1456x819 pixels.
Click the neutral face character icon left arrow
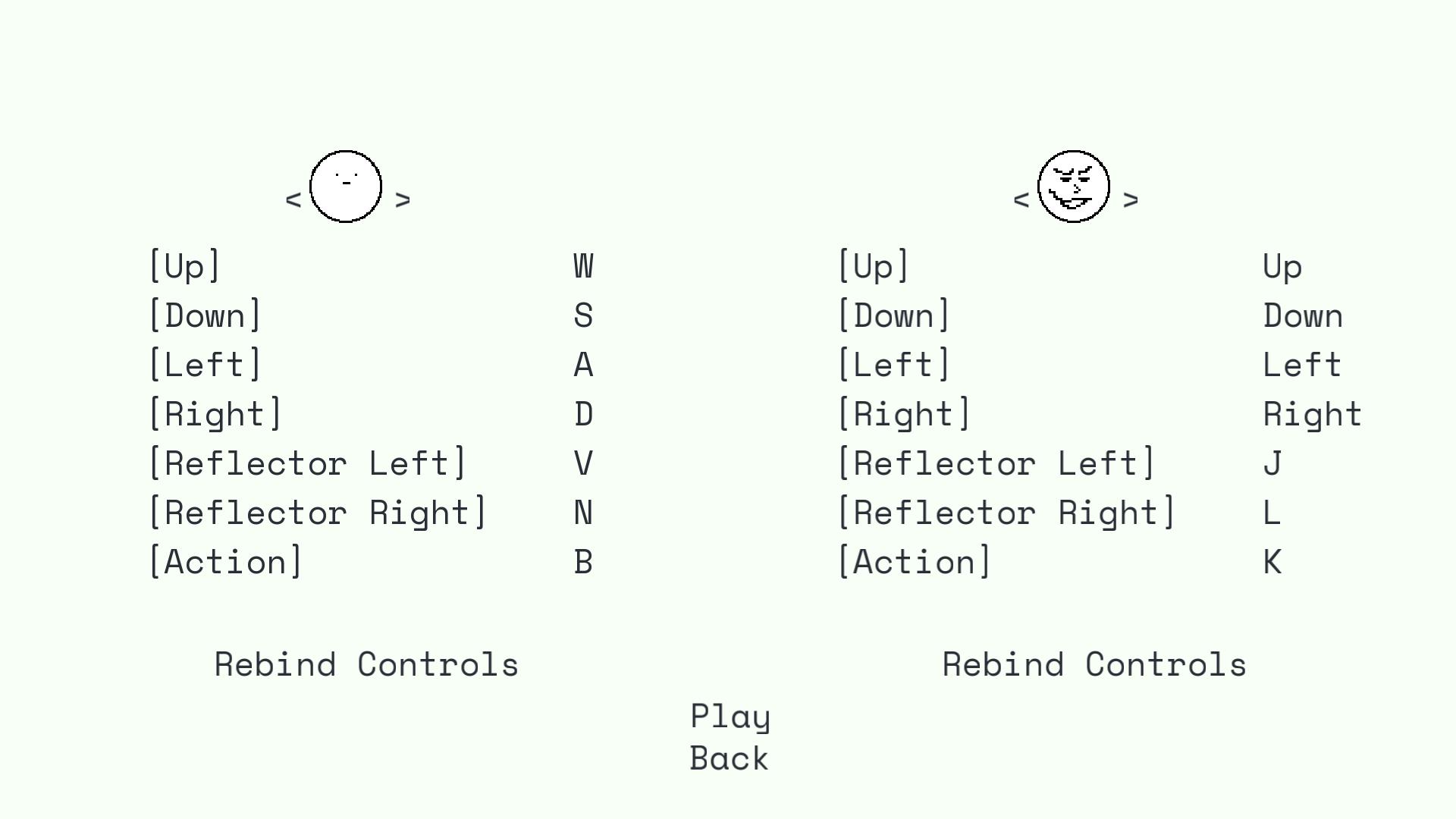293,199
